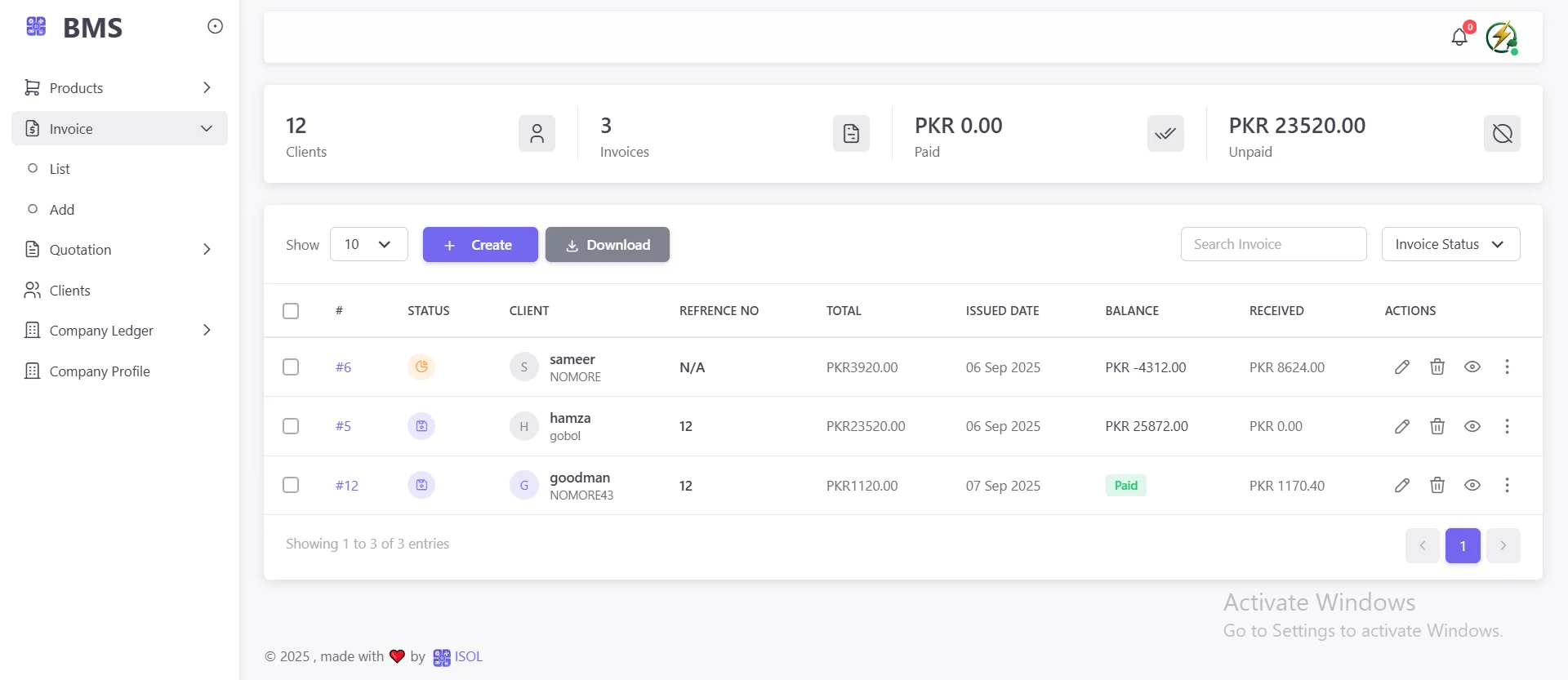View invoice #12 using eye icon
Screen dimensions: 1568x680
(x=1472, y=486)
